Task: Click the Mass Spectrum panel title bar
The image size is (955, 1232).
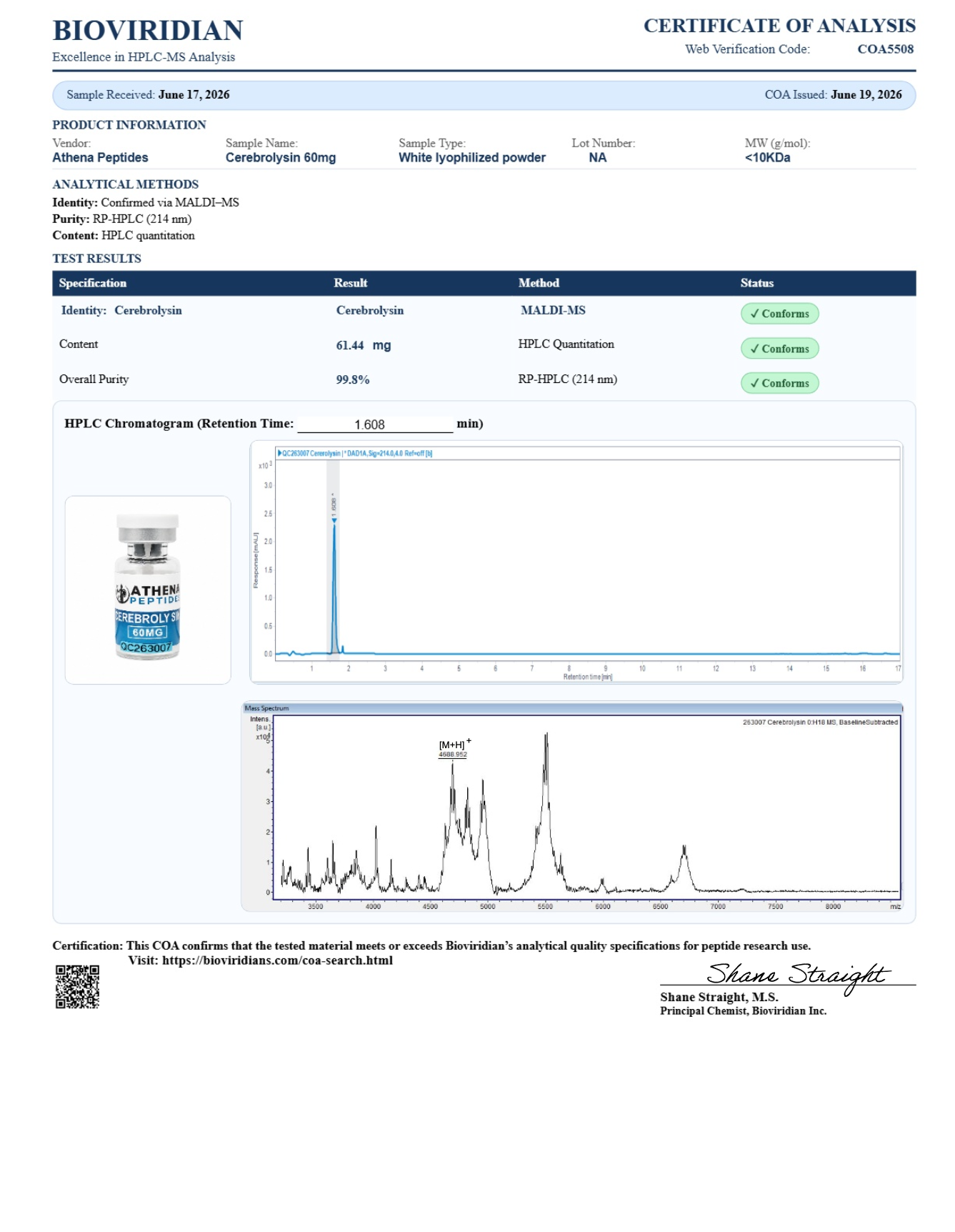Action: click(573, 708)
